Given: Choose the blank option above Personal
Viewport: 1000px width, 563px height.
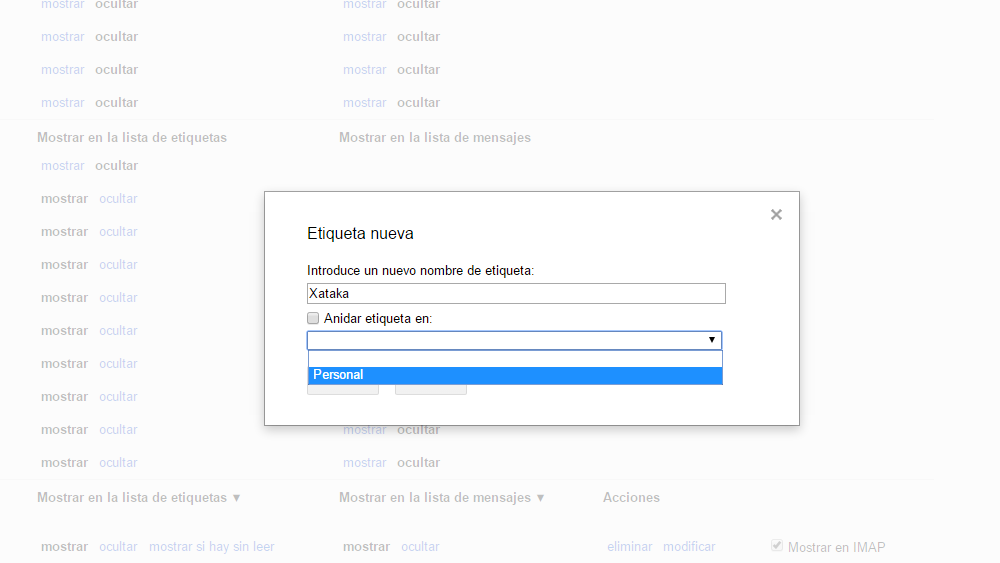Looking at the screenshot, I should pyautogui.click(x=514, y=359).
